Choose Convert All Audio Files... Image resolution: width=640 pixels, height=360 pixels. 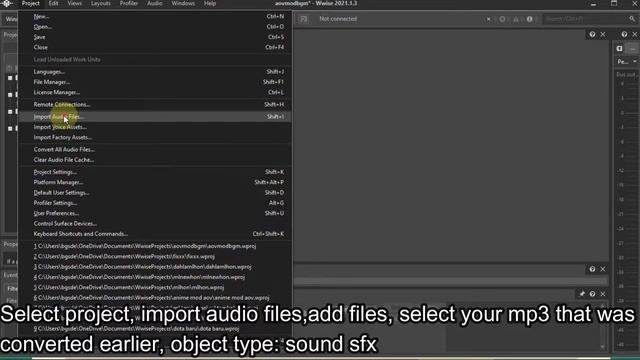tap(155, 149)
